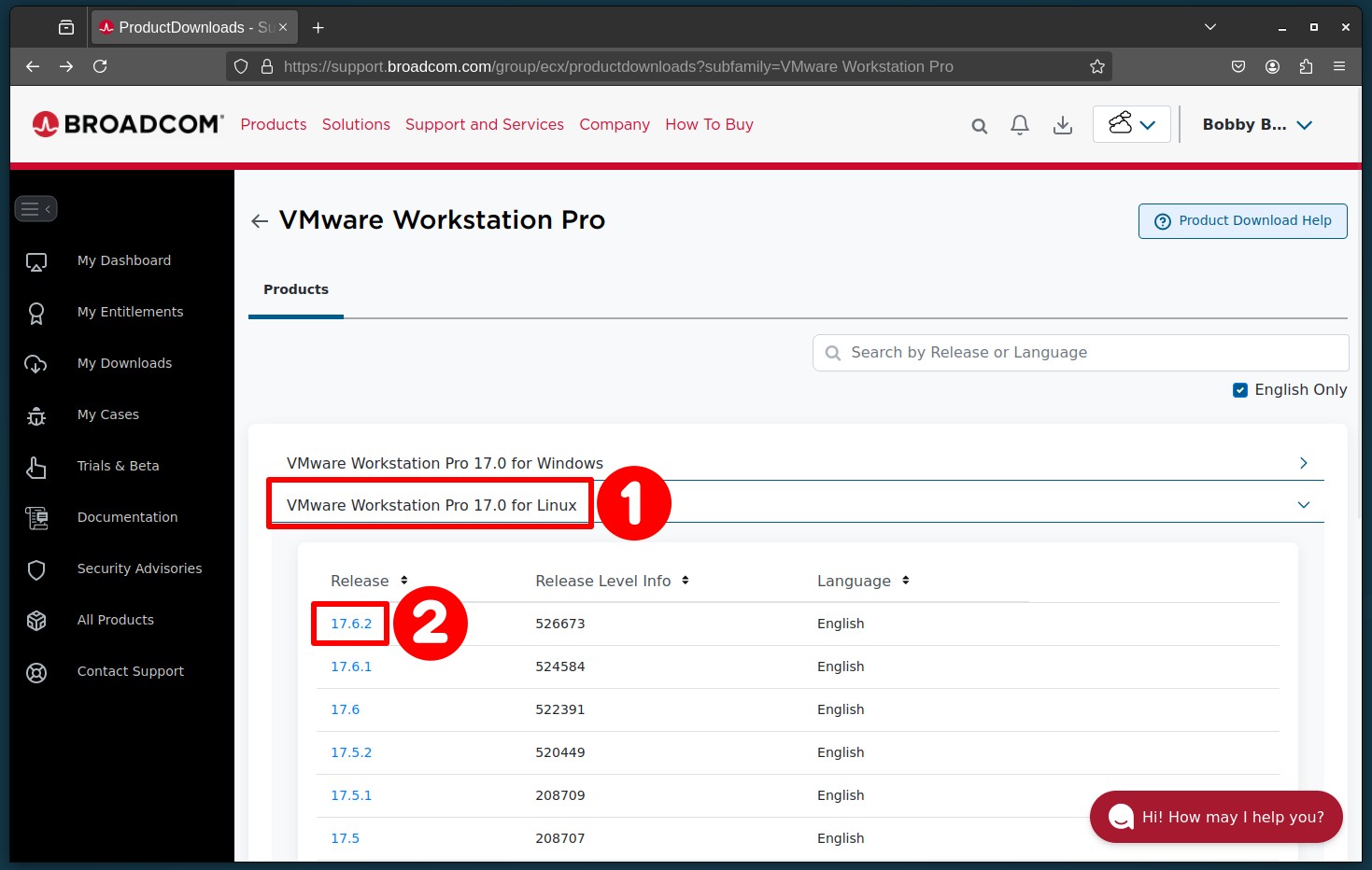Open release 17.6.2
The height and width of the screenshot is (870, 1372).
351,624
